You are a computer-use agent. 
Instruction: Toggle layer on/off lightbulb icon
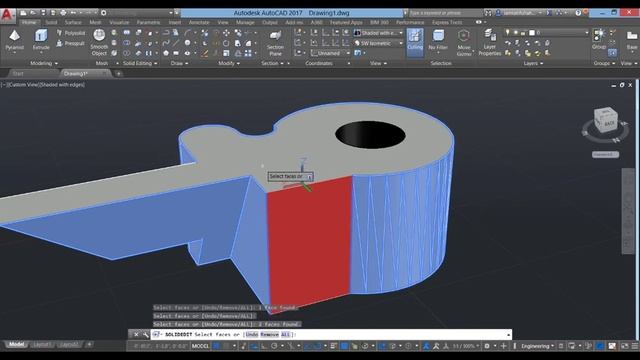click(507, 32)
